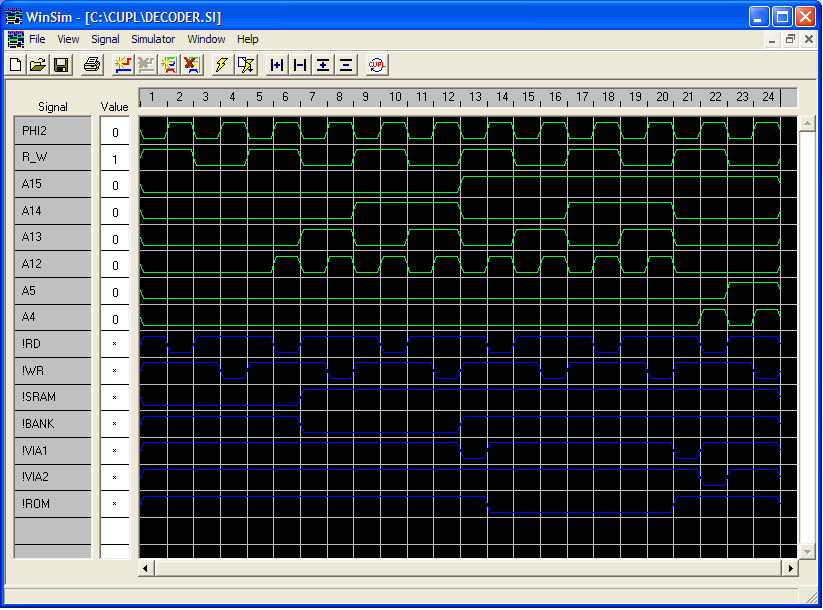Select the !BANK signal name button
The image size is (823, 610).
[53, 424]
